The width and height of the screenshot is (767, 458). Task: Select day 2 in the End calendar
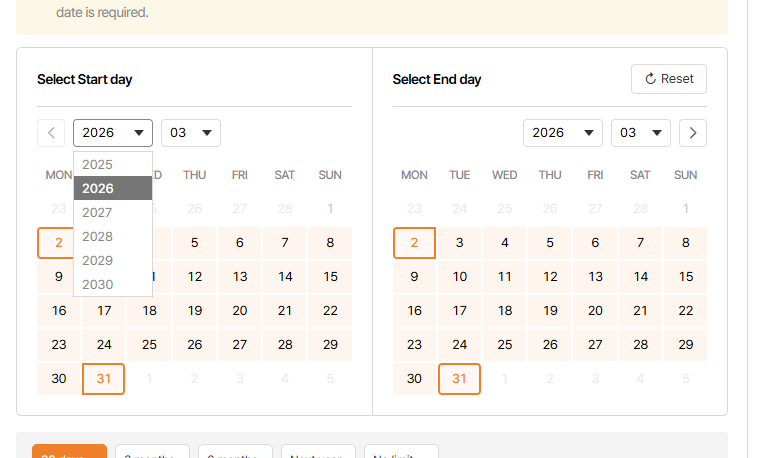point(415,243)
